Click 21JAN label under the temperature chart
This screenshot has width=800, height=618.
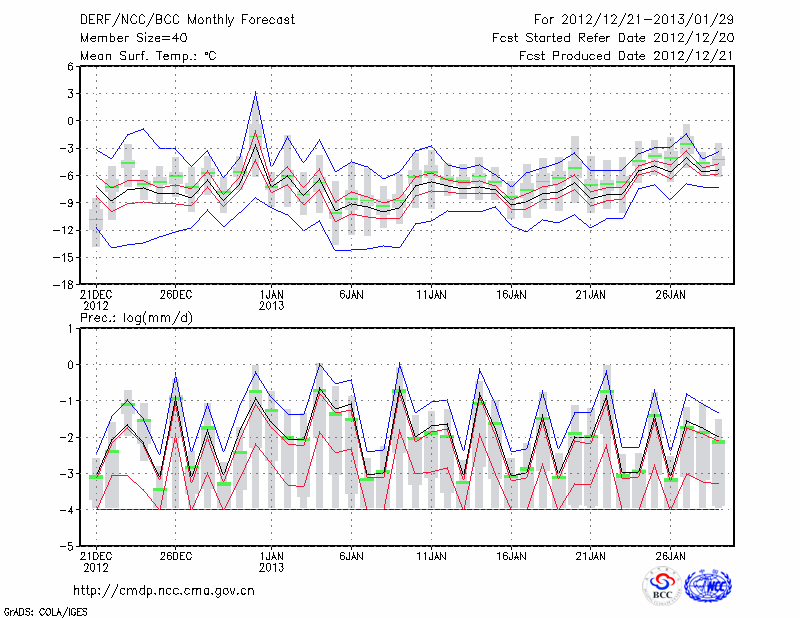(x=591, y=294)
